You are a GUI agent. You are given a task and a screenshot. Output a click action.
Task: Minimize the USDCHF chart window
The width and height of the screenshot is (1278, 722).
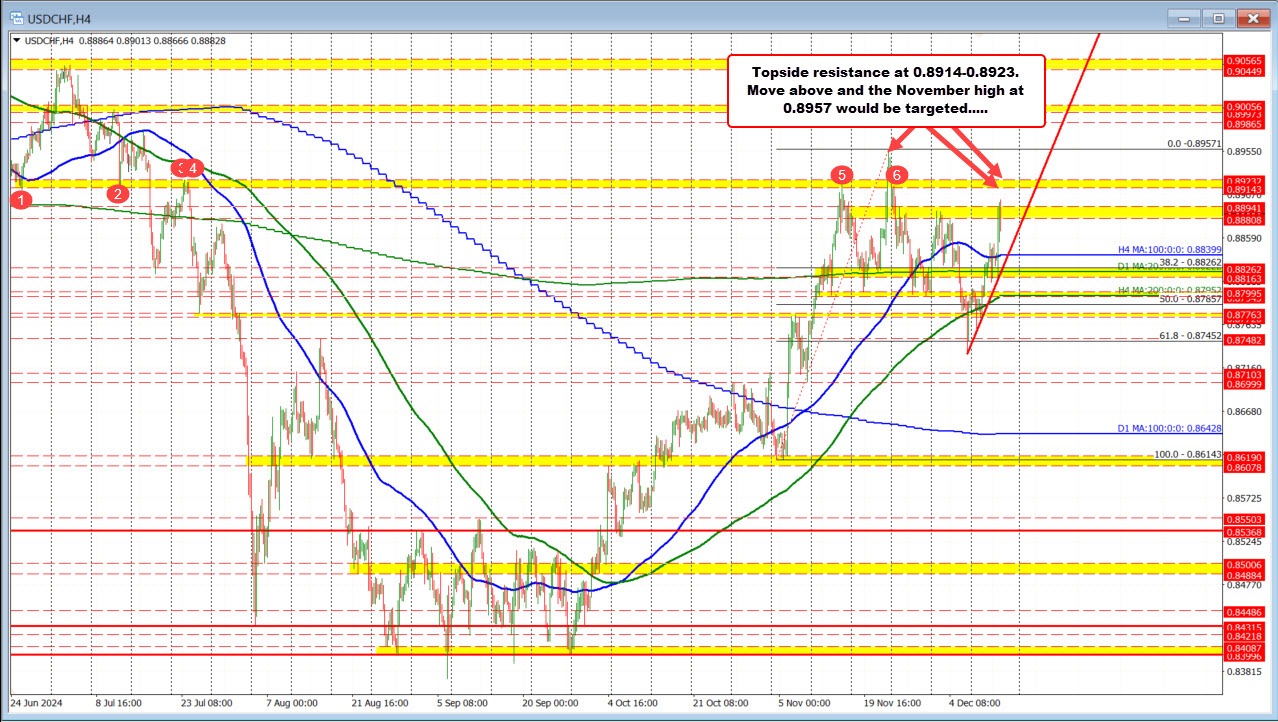[1189, 17]
